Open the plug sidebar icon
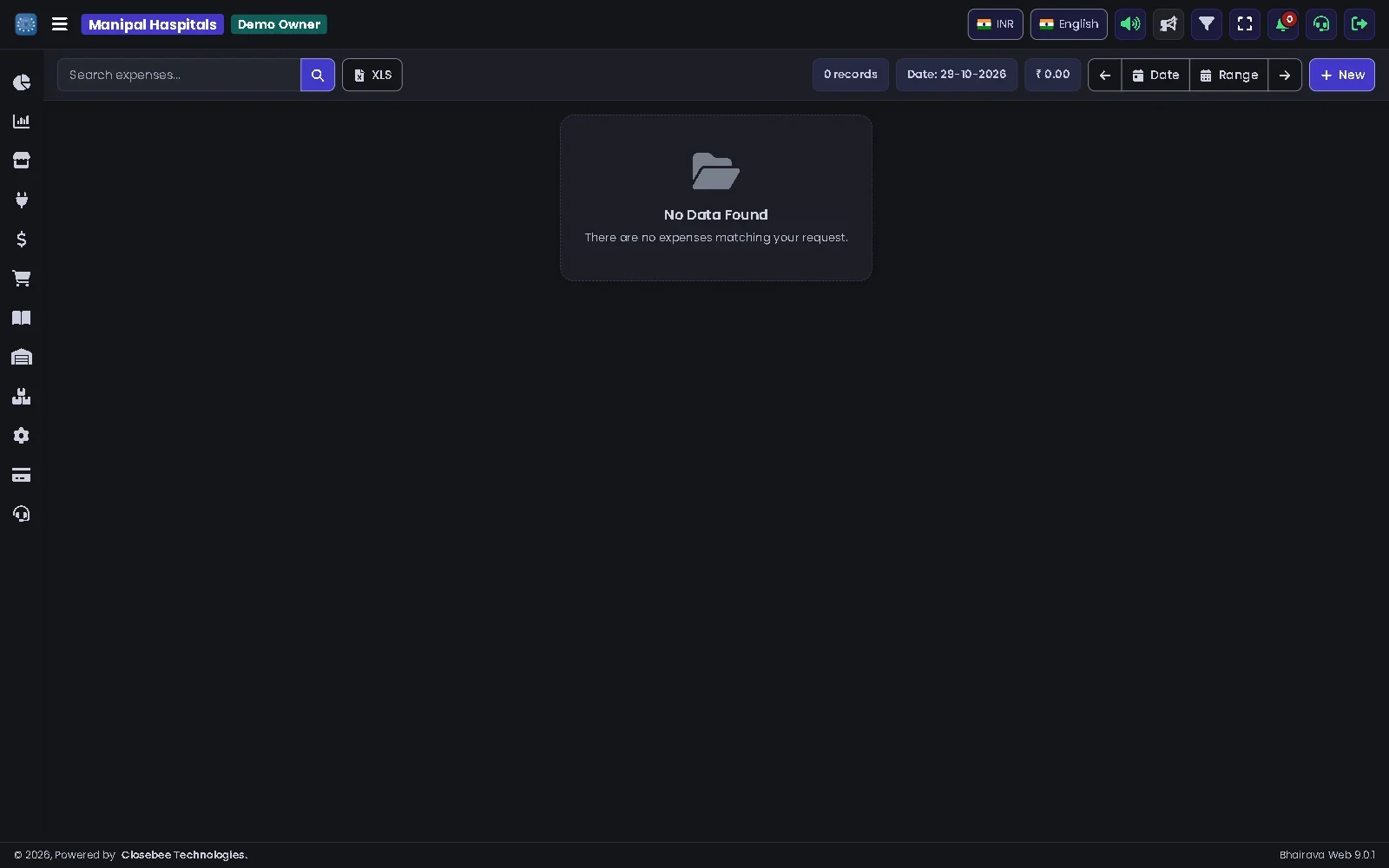 [22, 200]
